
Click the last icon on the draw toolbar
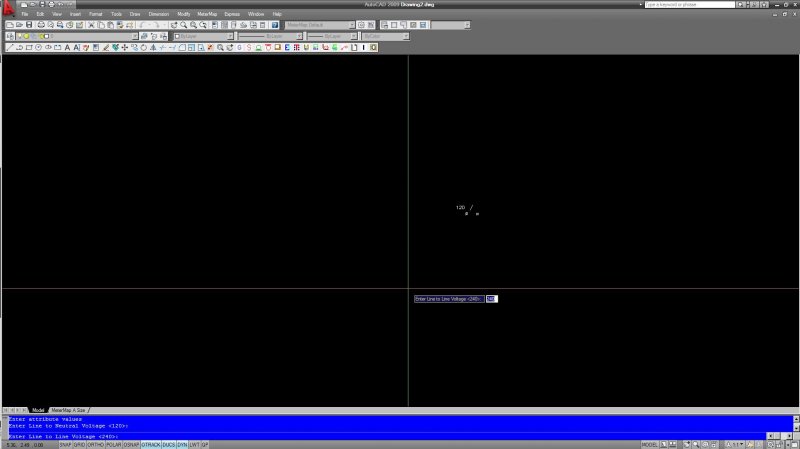pos(373,47)
